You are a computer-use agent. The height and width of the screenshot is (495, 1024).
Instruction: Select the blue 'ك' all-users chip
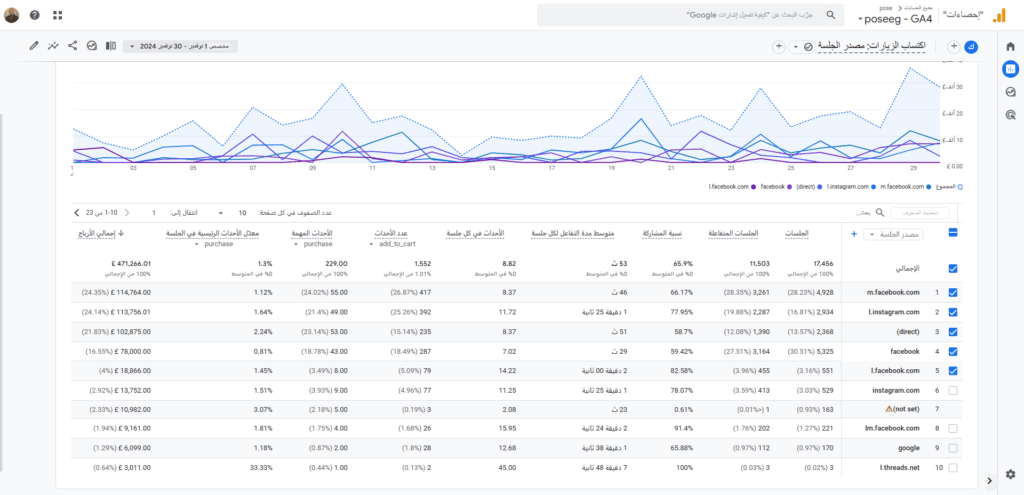pos(972,46)
